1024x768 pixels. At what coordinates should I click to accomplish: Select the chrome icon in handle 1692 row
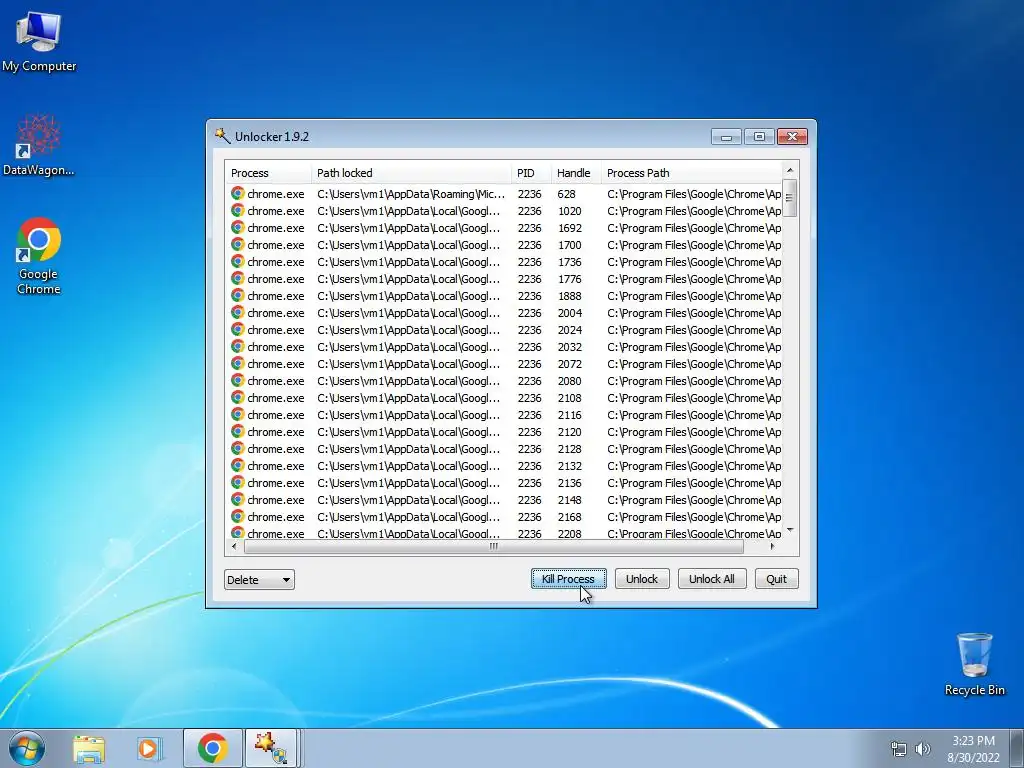pos(238,227)
